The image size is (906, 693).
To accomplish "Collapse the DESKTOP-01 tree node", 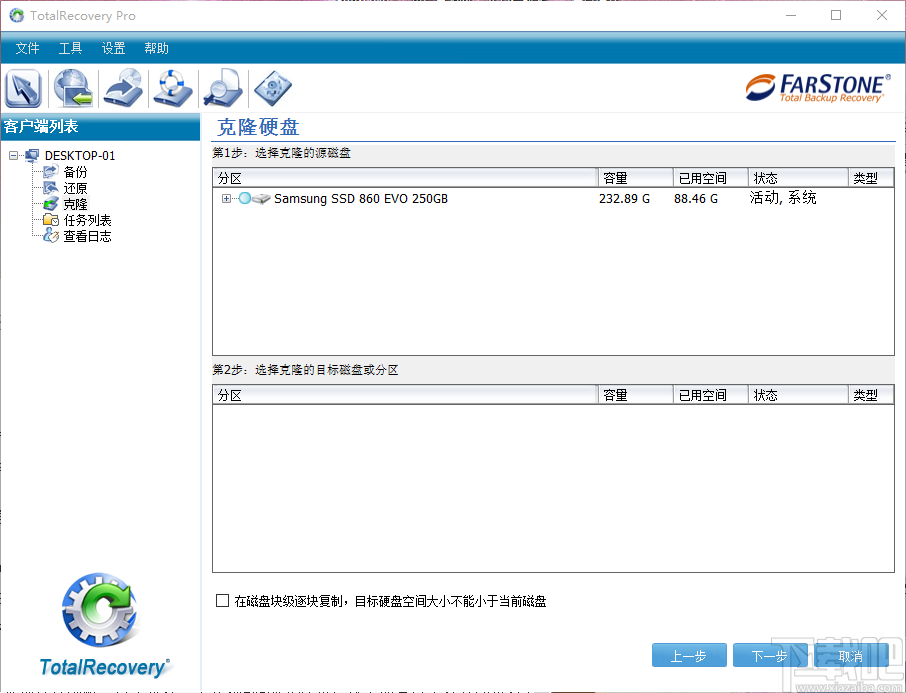I will tap(13, 155).
